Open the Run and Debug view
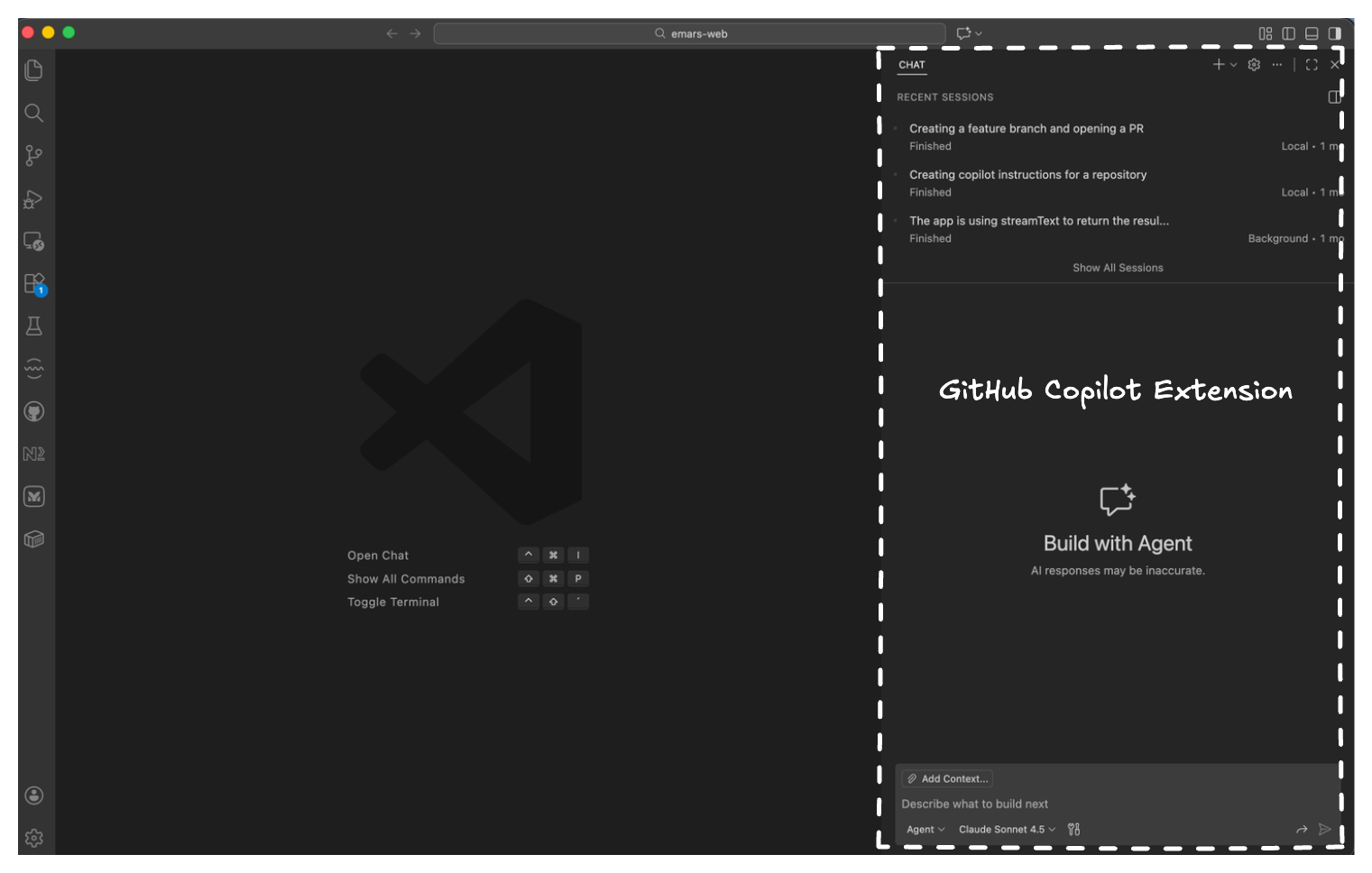The image size is (1372, 873). pyautogui.click(x=33, y=199)
